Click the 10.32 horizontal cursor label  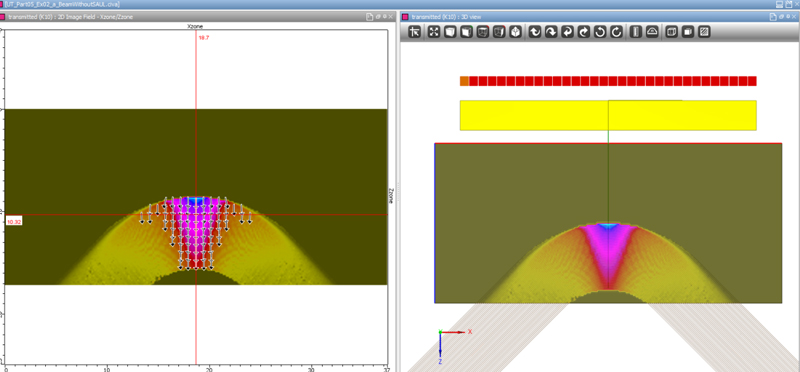[x=14, y=222]
